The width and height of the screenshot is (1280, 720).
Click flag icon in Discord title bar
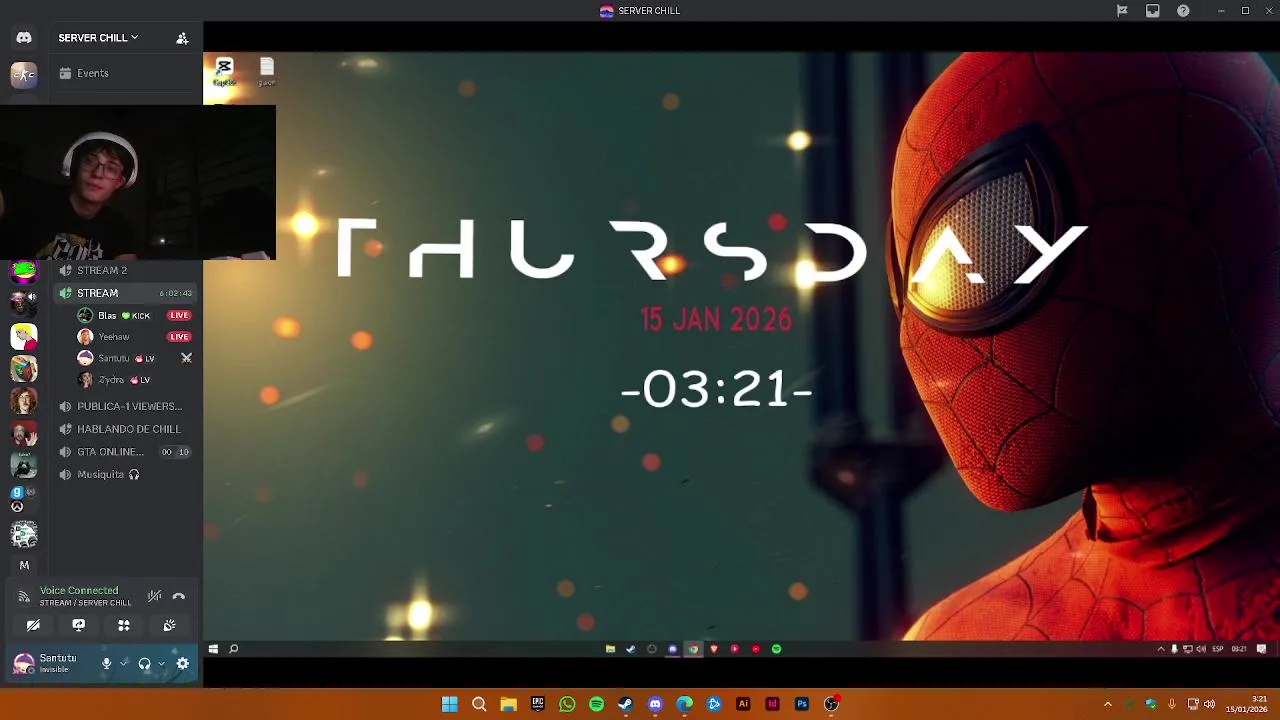[1122, 11]
